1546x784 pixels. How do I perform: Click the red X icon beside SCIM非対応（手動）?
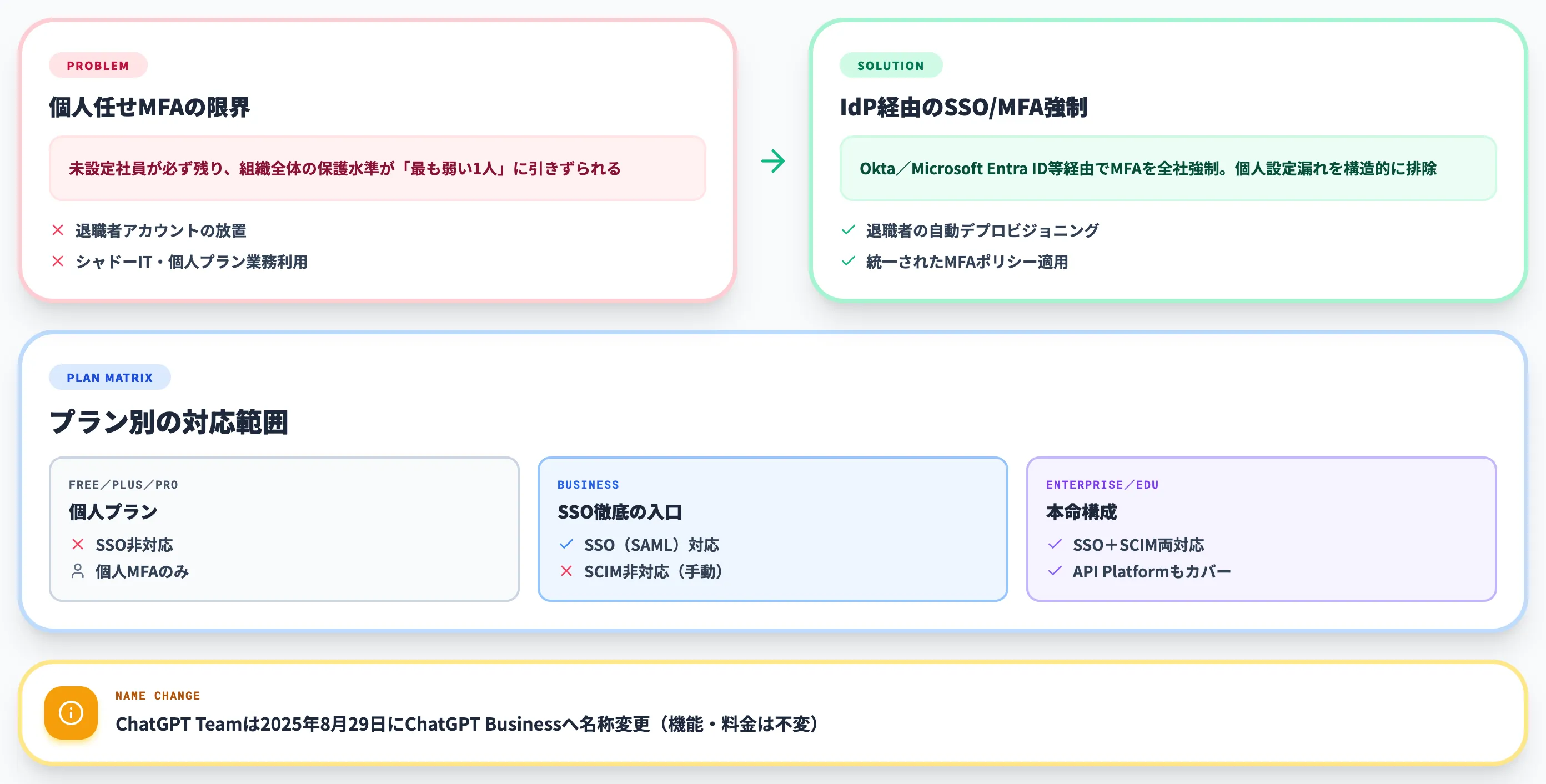click(x=566, y=571)
